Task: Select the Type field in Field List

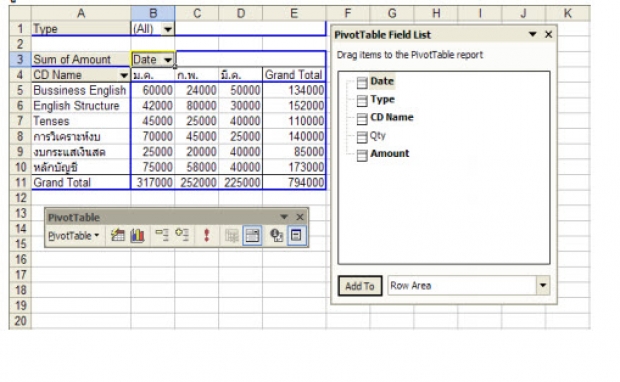Action: [x=382, y=99]
